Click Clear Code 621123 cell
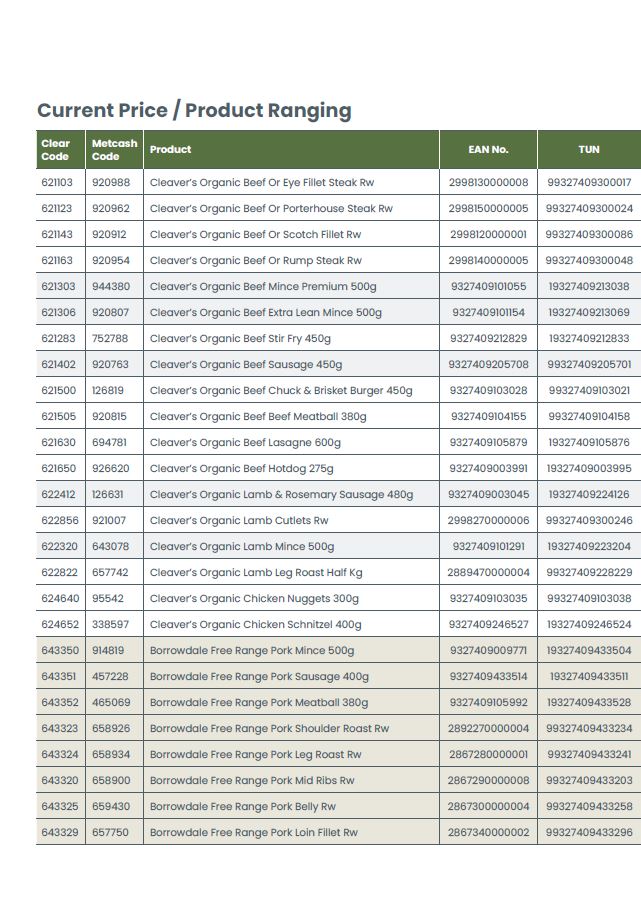Viewport: 641px width, 907px height. tap(58, 209)
